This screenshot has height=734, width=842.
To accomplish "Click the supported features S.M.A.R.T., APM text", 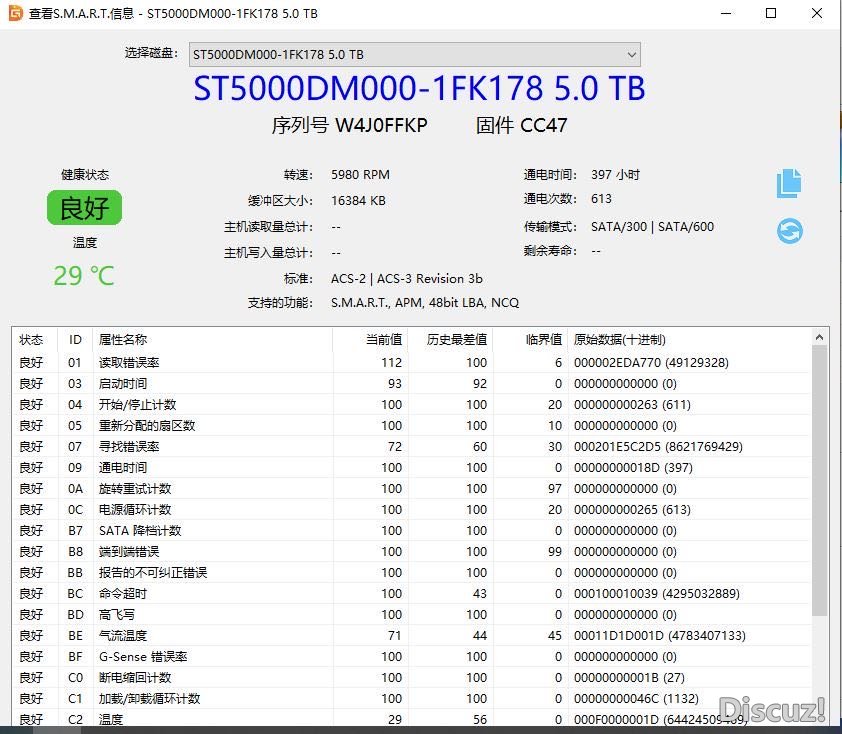I will [425, 302].
